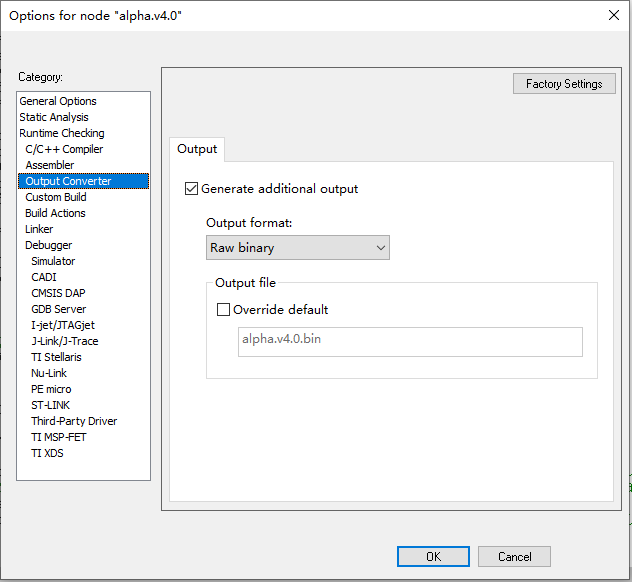Click the Factory Settings button
Viewport: 632px width, 582px height.
point(564,83)
